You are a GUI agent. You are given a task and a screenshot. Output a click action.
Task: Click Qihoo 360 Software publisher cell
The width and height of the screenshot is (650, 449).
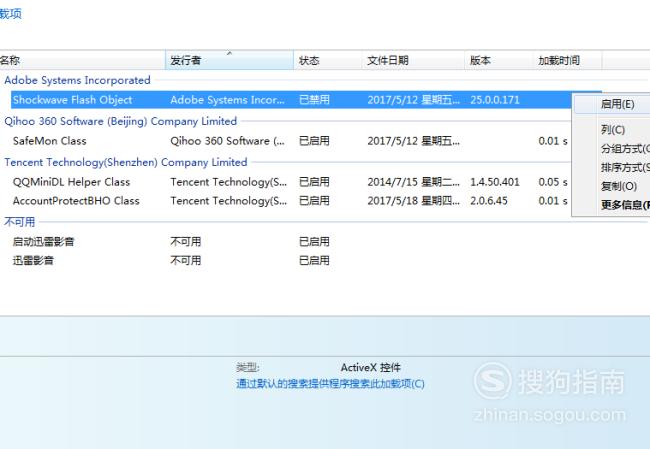point(228,141)
